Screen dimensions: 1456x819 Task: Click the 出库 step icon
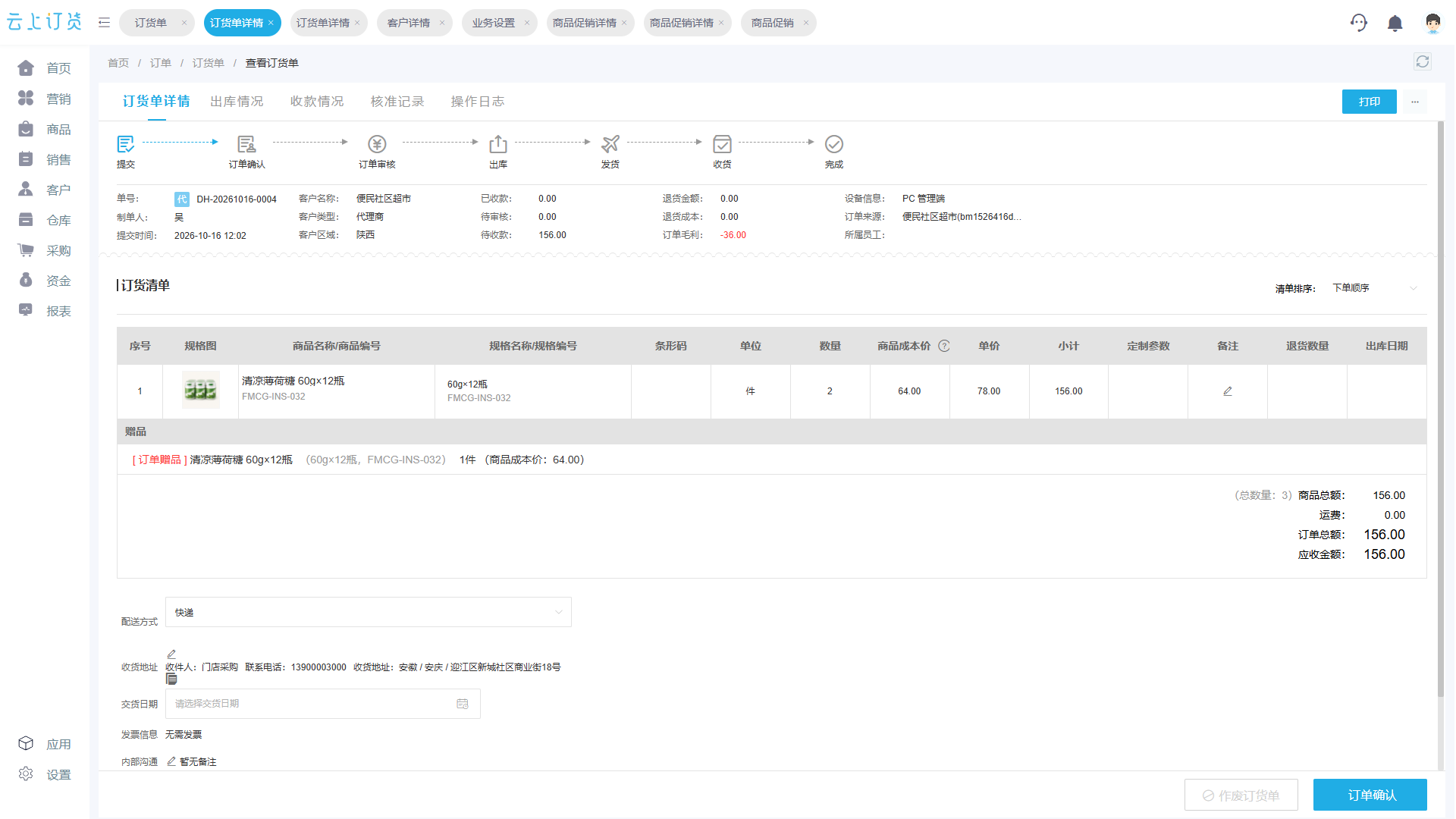point(498,144)
